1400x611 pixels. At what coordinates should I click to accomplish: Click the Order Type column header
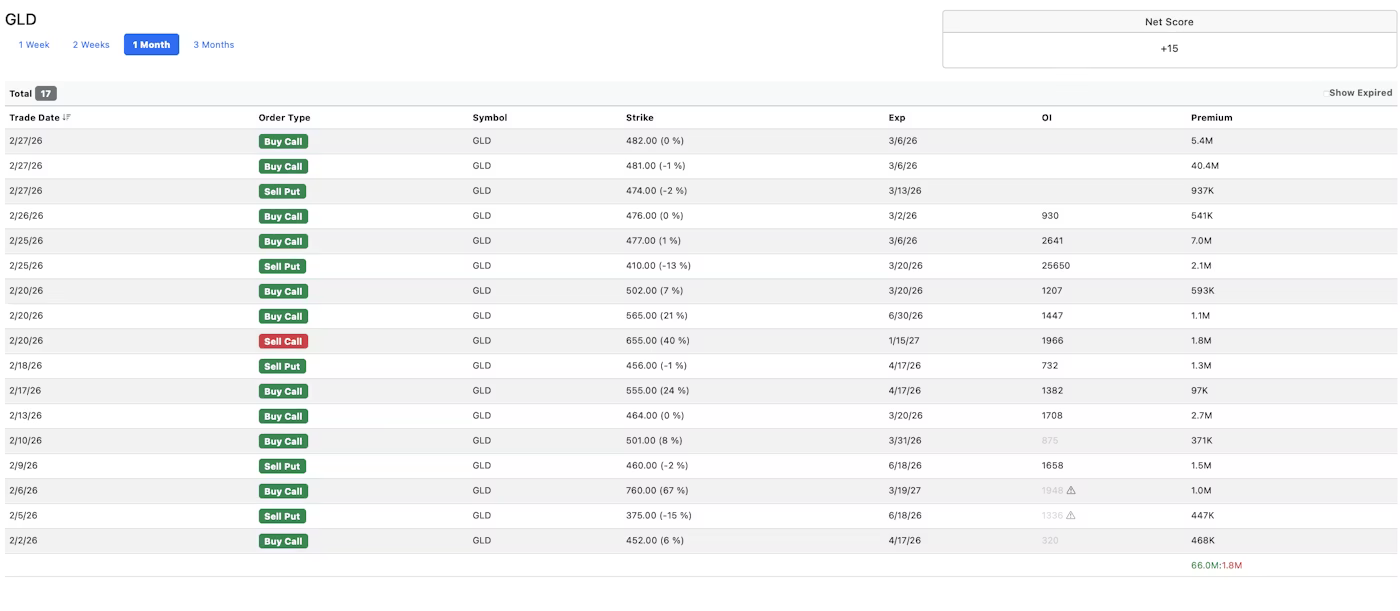click(284, 117)
